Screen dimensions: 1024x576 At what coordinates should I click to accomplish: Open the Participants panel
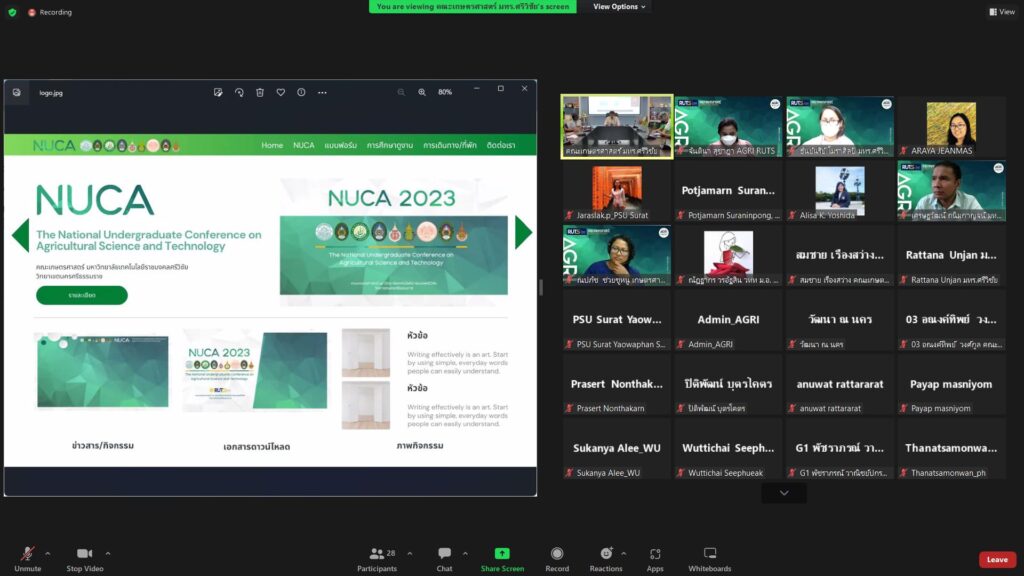coord(377,559)
